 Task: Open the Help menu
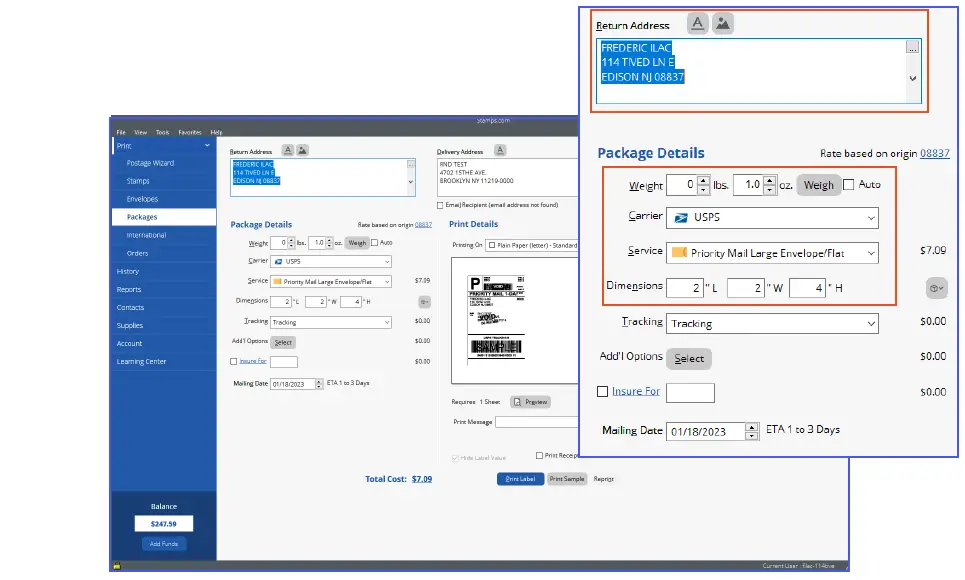(x=216, y=132)
